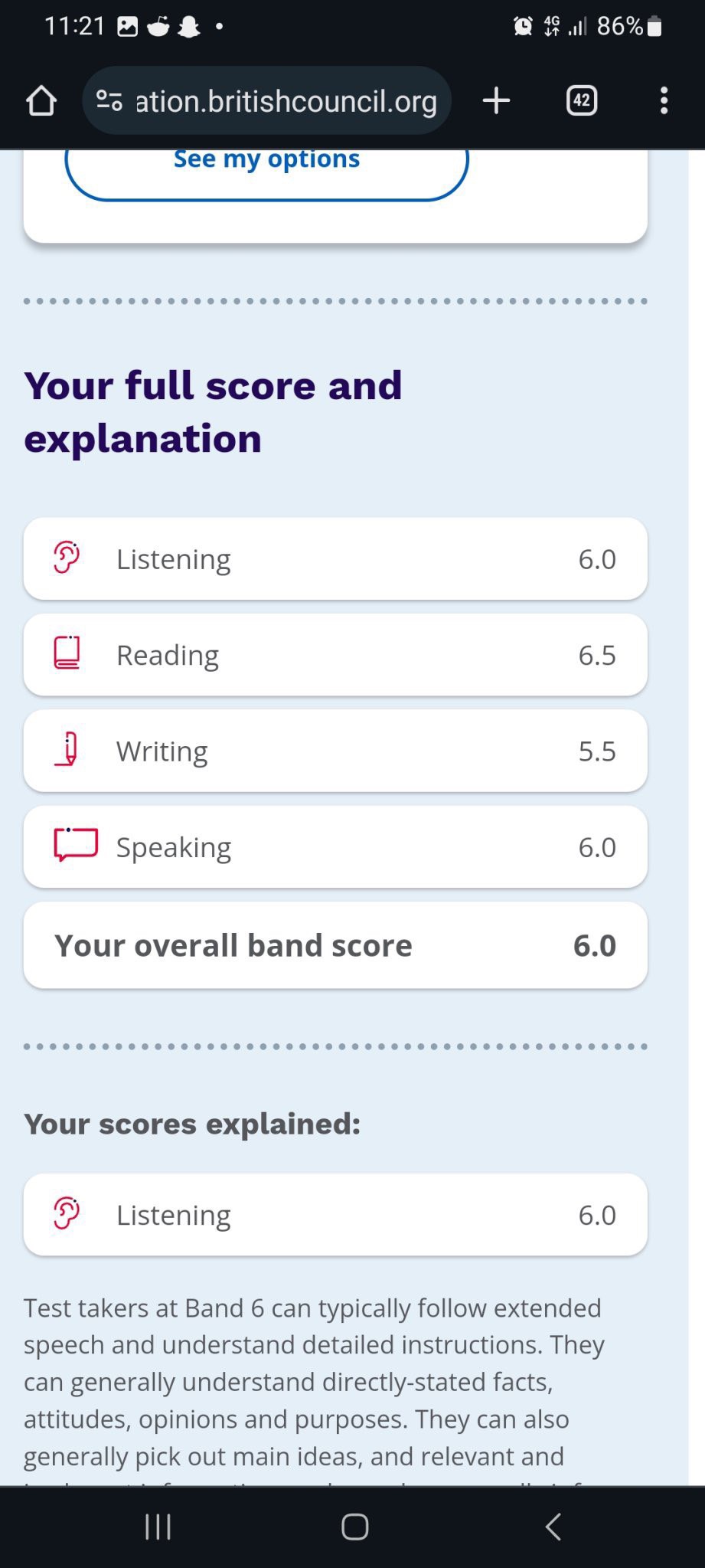Click the speech bubble icon beside Speaking
Viewport: 705px width, 1568px height.
(x=75, y=845)
